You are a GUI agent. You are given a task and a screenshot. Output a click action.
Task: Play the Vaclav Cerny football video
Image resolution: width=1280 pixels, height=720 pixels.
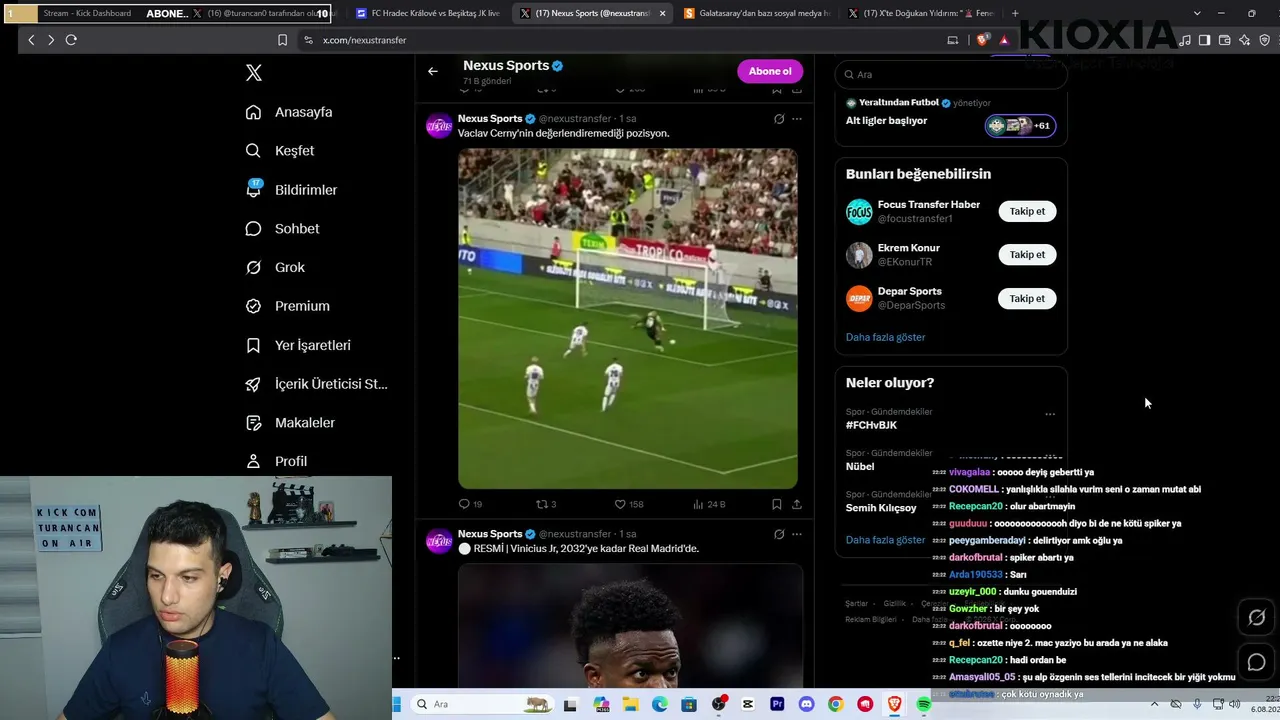(x=628, y=319)
